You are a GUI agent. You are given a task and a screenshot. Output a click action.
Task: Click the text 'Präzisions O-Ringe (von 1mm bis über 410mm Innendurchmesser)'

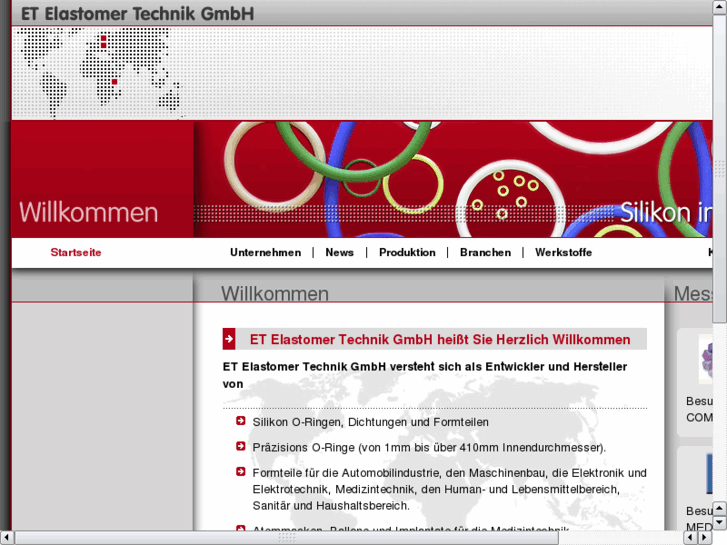[429, 448]
